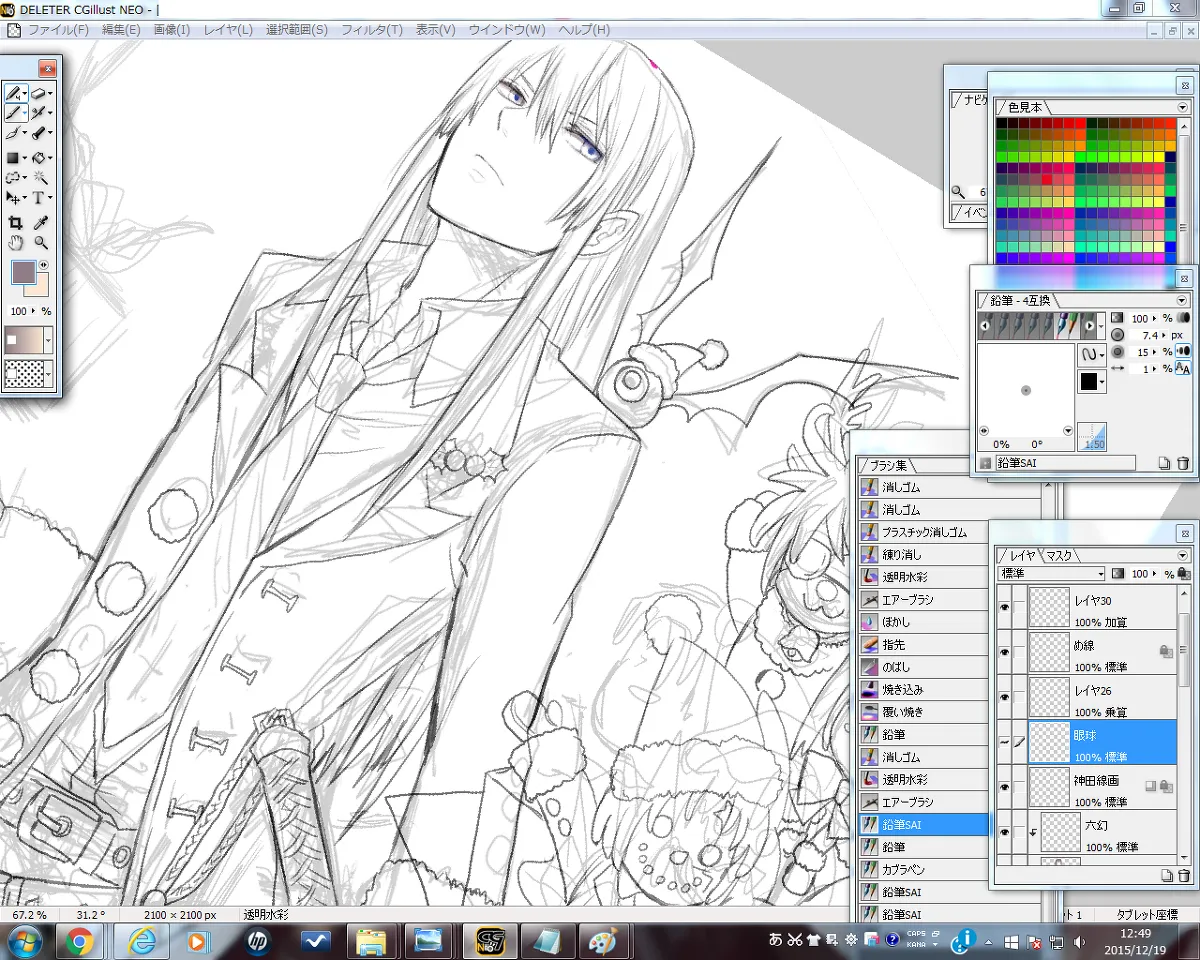Open the フィルタ(T) menu
This screenshot has height=960, width=1200.
point(372,30)
